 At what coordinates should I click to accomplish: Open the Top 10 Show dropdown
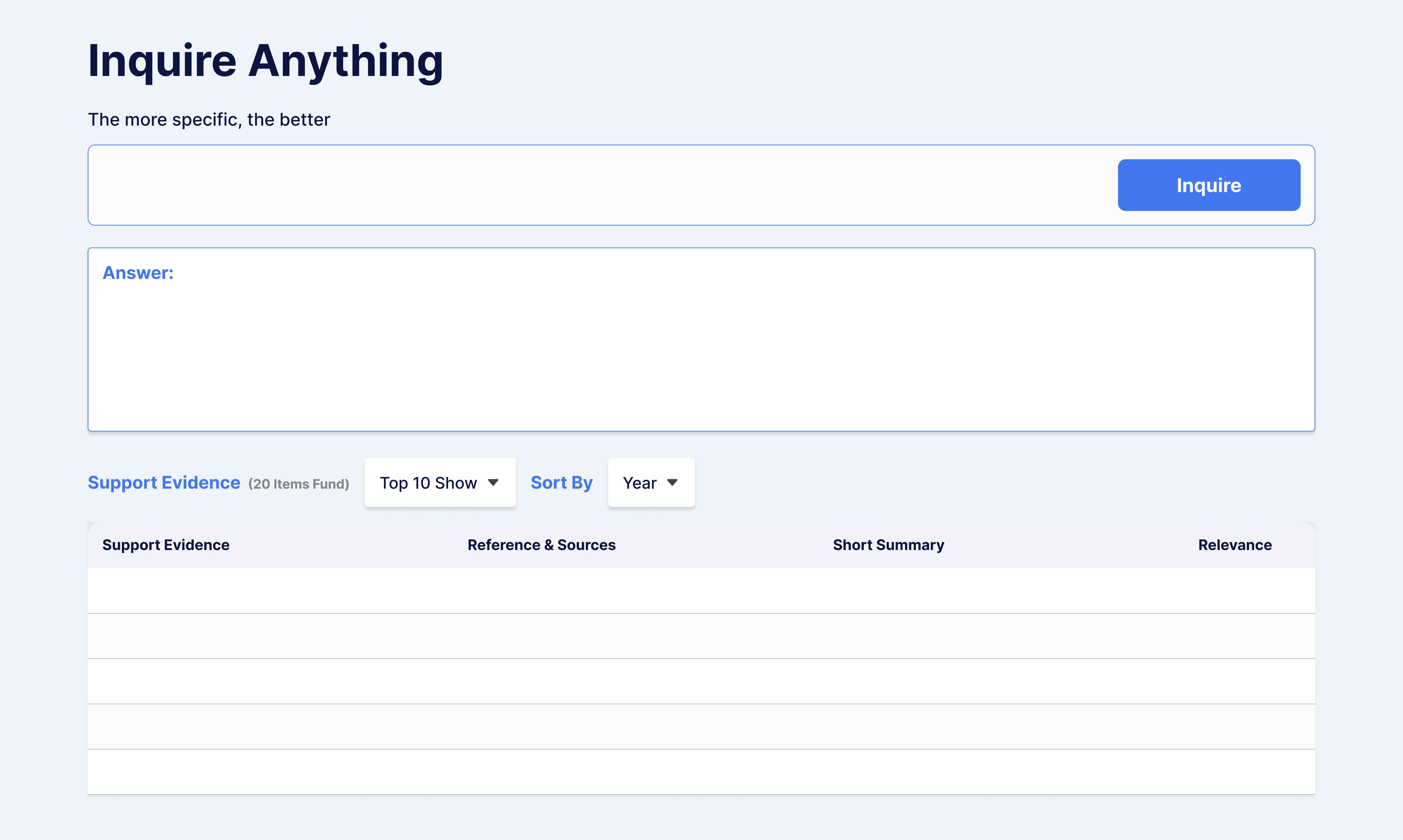[439, 483]
